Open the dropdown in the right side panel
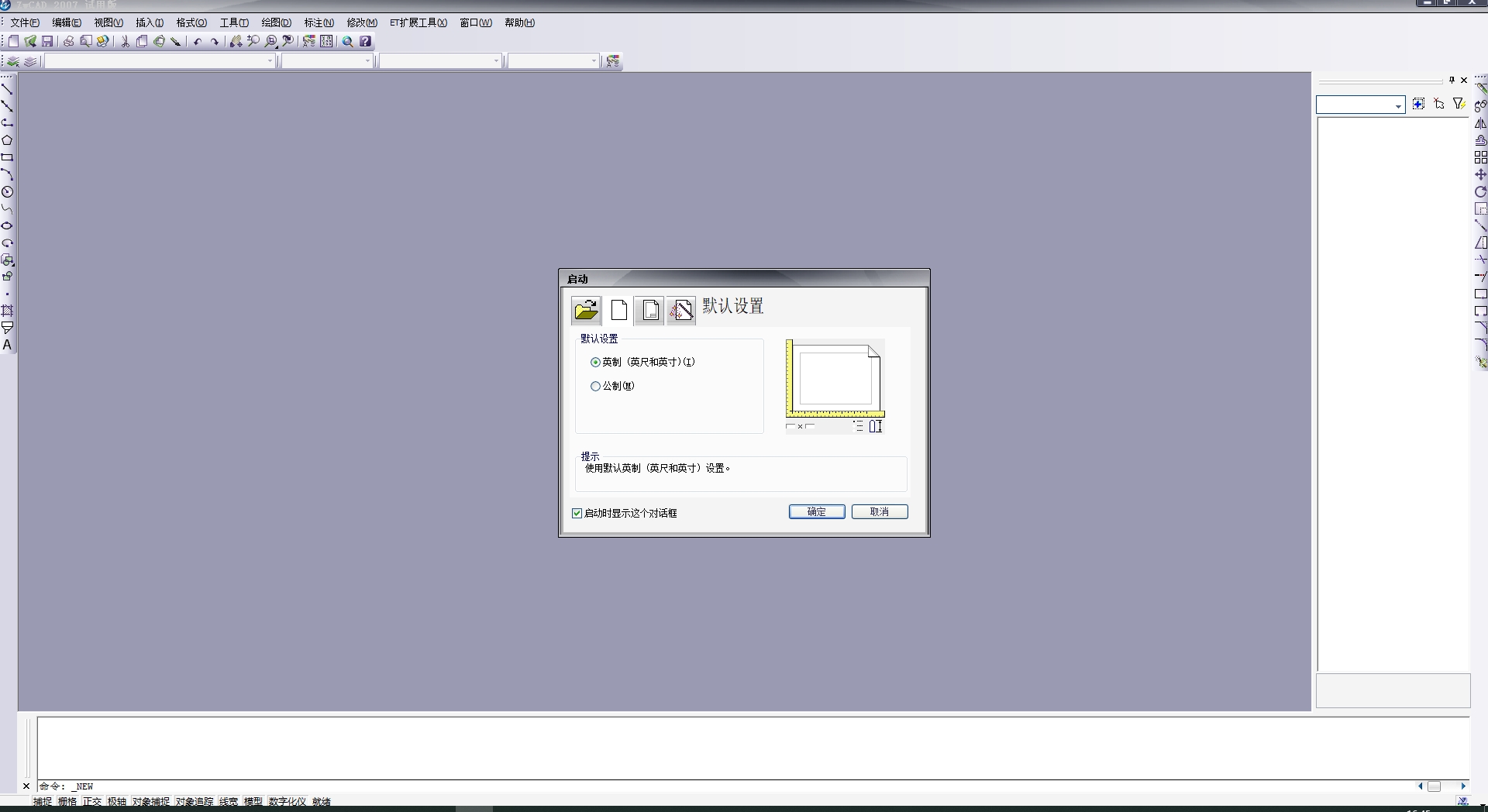The width and height of the screenshot is (1488, 812). pos(1398,105)
